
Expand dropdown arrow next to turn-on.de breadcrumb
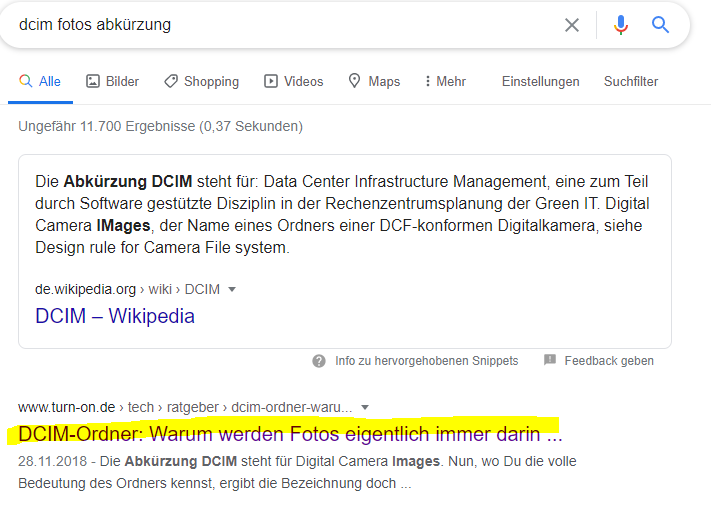click(365, 407)
